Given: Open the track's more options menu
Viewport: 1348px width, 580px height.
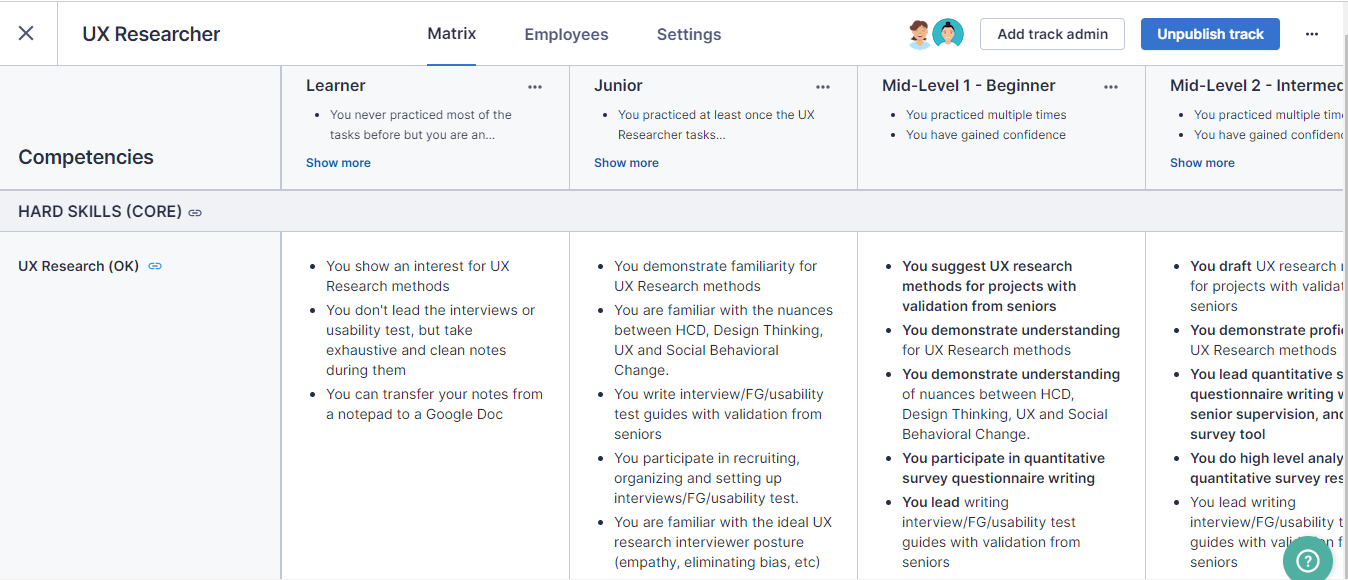Looking at the screenshot, I should [x=1312, y=34].
